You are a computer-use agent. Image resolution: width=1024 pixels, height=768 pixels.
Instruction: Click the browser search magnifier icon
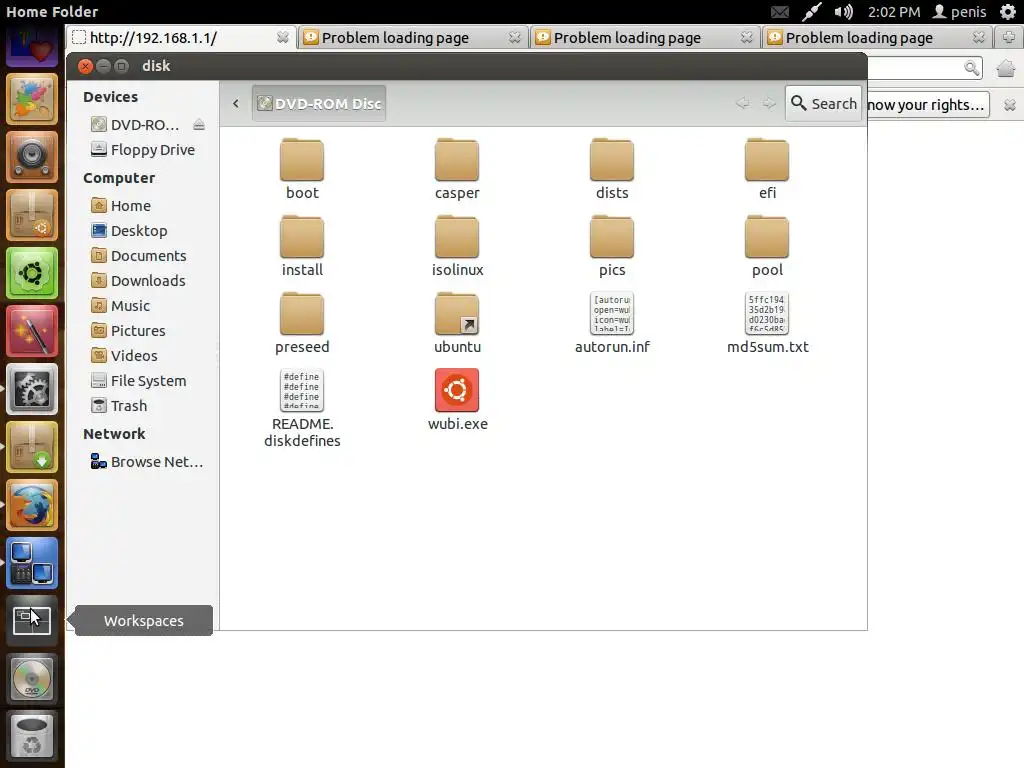971,68
